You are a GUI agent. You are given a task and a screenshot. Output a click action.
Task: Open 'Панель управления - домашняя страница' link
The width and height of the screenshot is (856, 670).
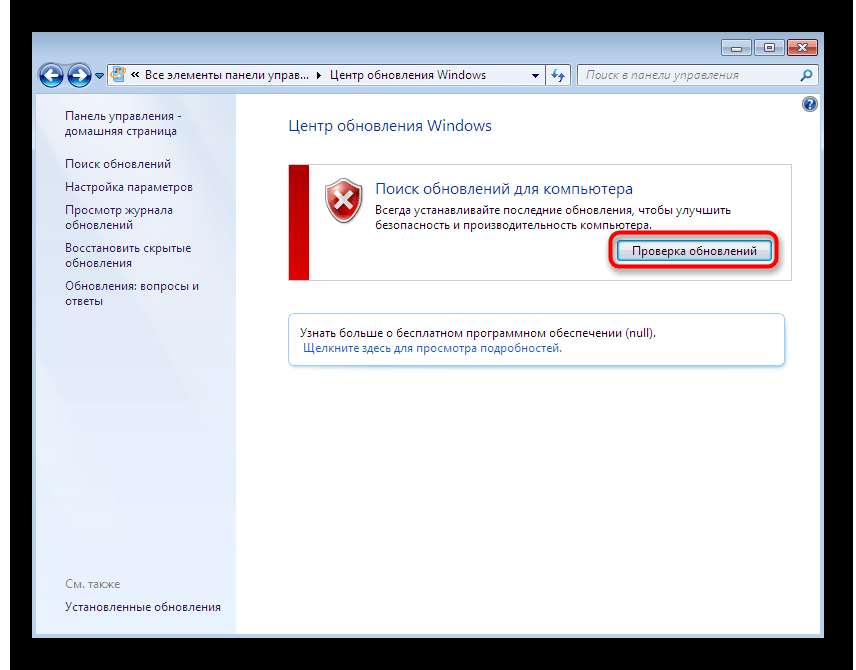pos(123,123)
